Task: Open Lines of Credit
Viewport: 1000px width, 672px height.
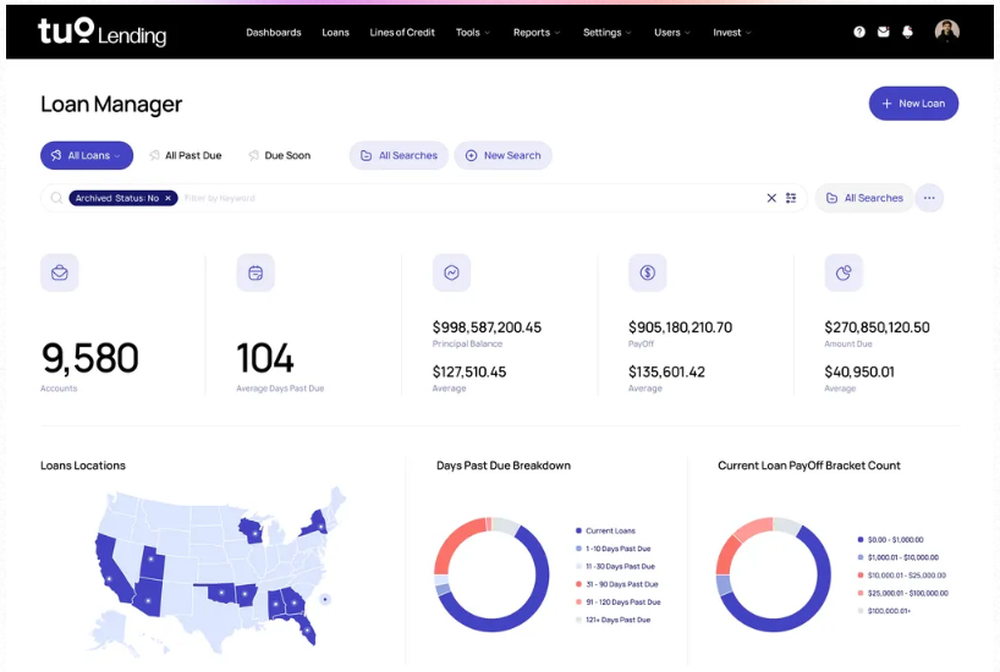Action: (x=402, y=33)
